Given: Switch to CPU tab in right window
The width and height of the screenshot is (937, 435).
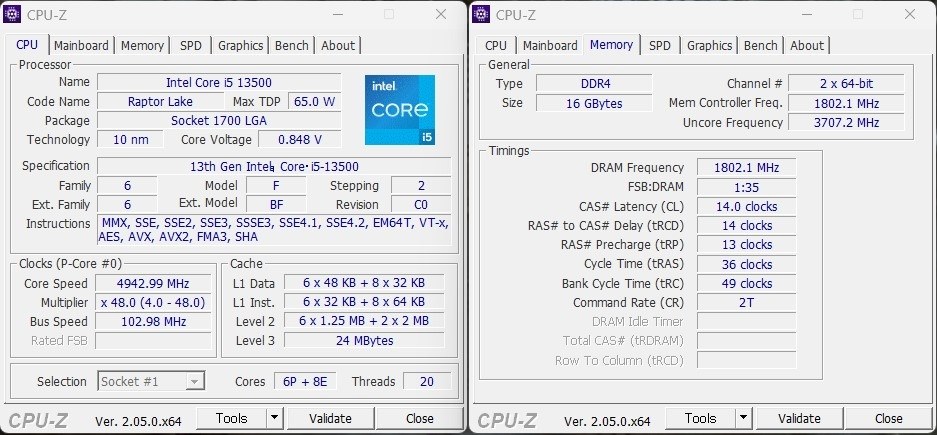Looking at the screenshot, I should click(x=496, y=45).
